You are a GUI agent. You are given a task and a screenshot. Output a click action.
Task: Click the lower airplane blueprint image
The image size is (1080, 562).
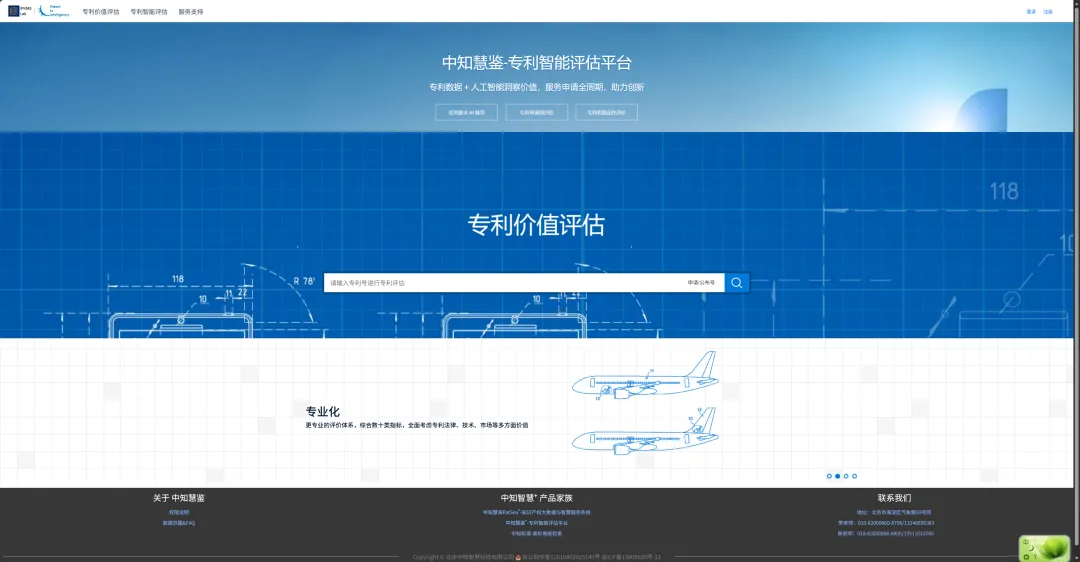645,432
